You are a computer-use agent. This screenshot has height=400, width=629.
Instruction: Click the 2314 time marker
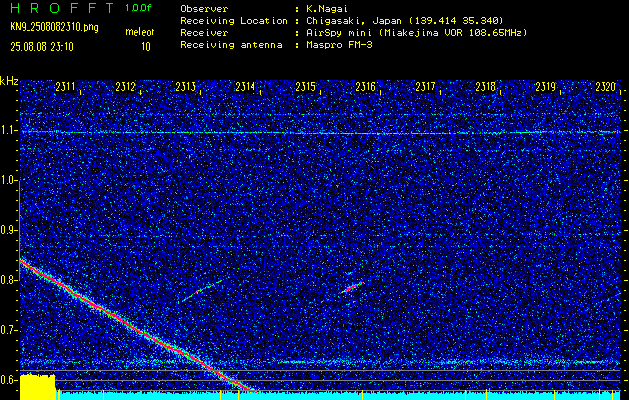pos(245,87)
